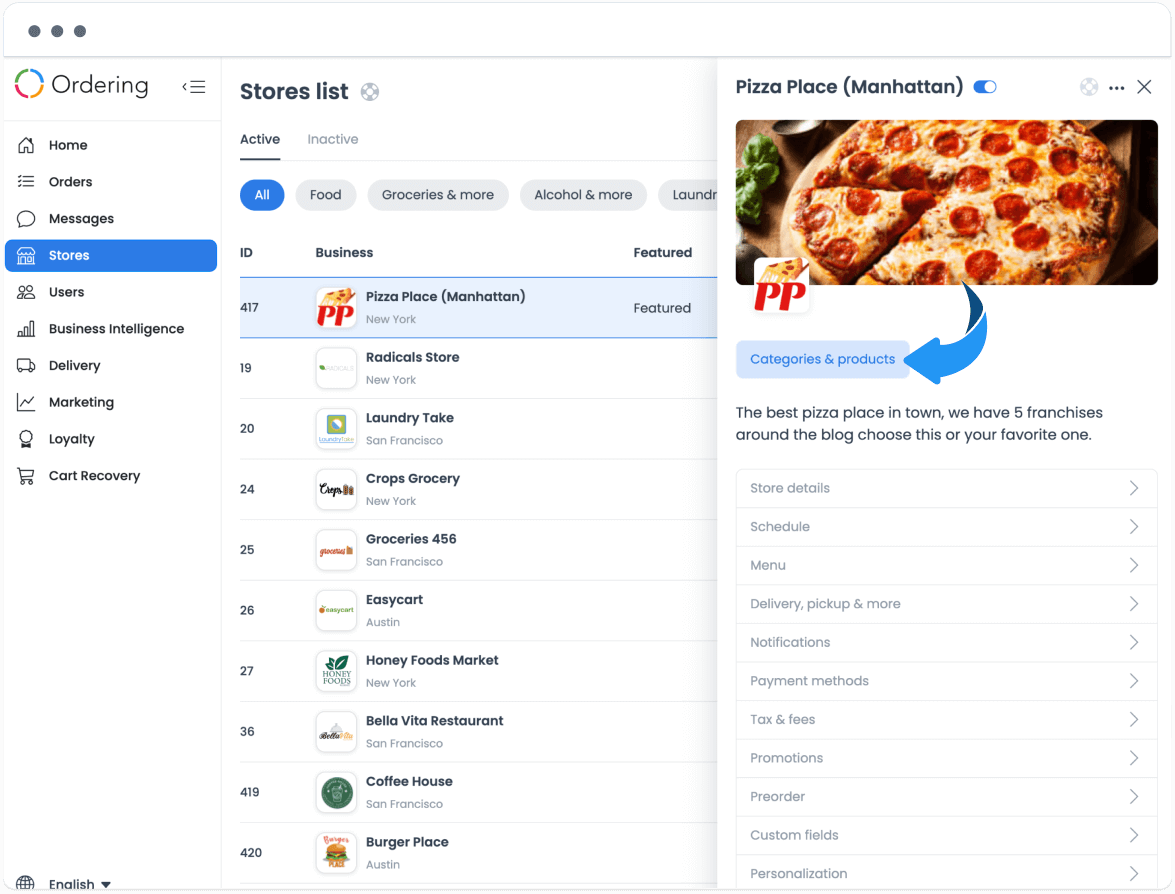Expand Custom fields
Image resolution: width=1175 pixels, height=894 pixels.
click(x=946, y=836)
